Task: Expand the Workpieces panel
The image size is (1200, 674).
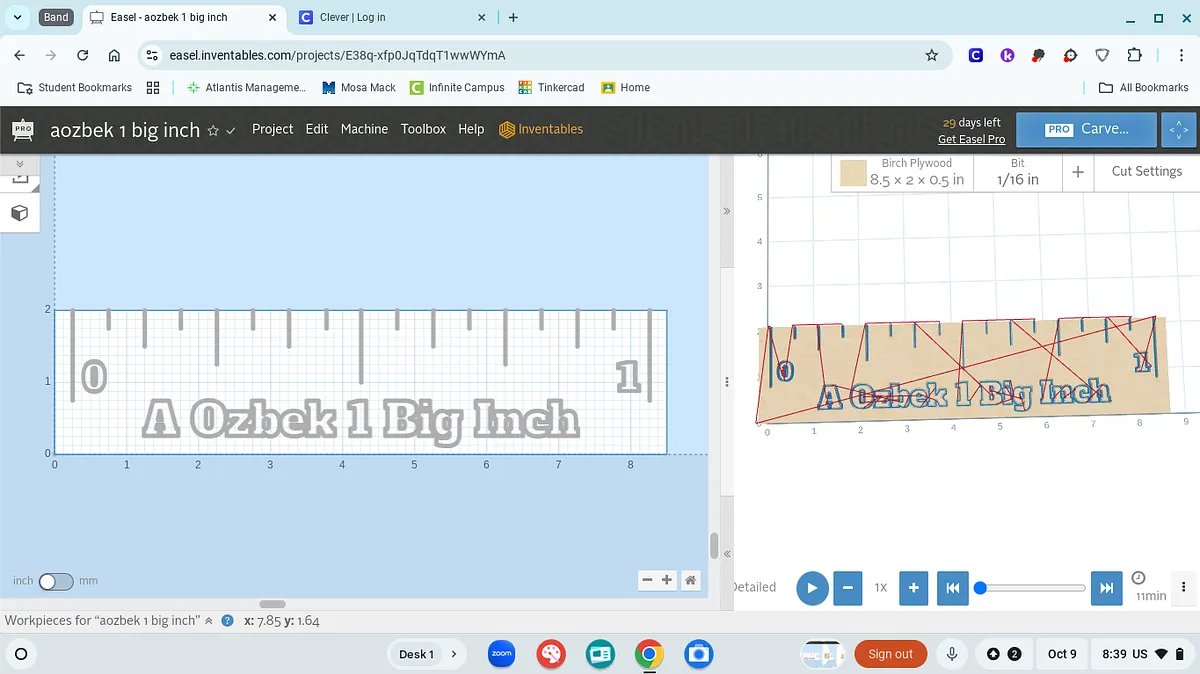Action: click(209, 621)
